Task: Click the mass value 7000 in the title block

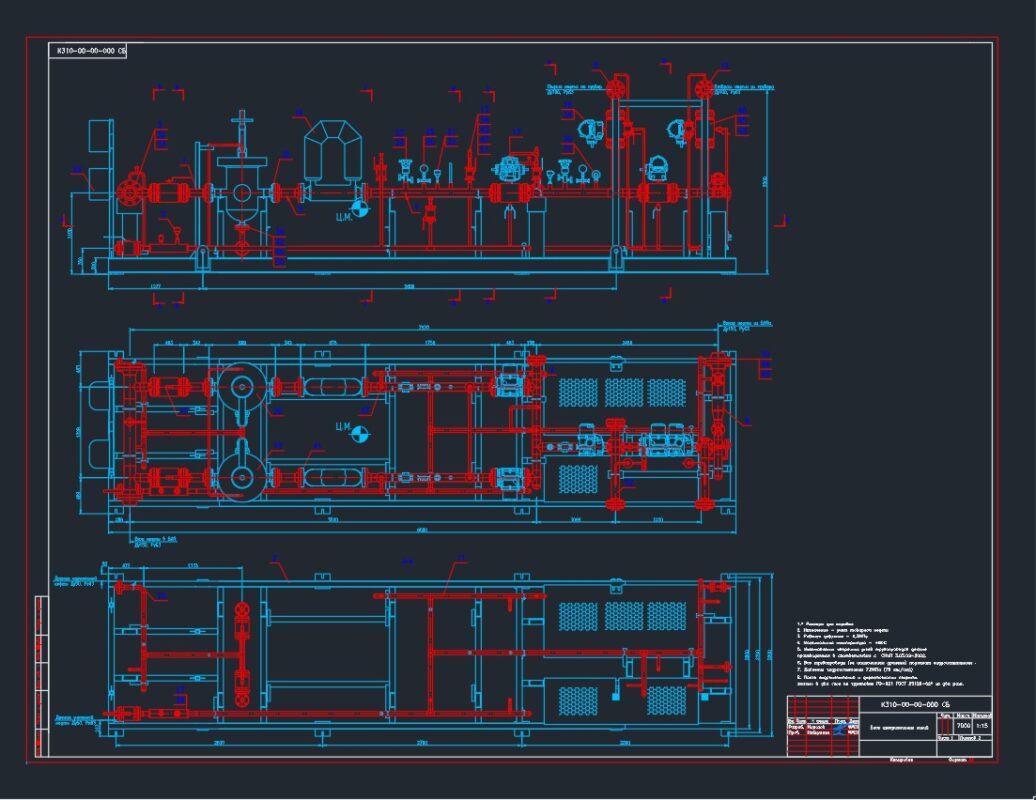Action: pos(963,726)
